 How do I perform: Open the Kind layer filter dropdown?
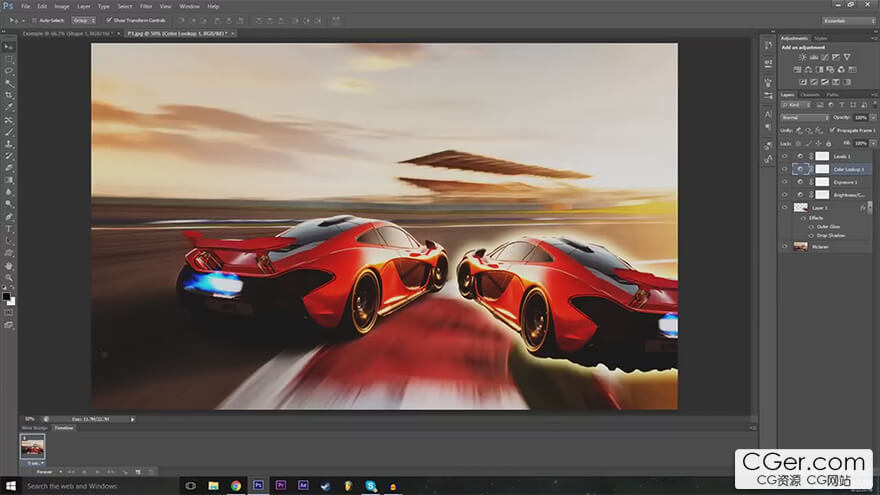click(795, 105)
